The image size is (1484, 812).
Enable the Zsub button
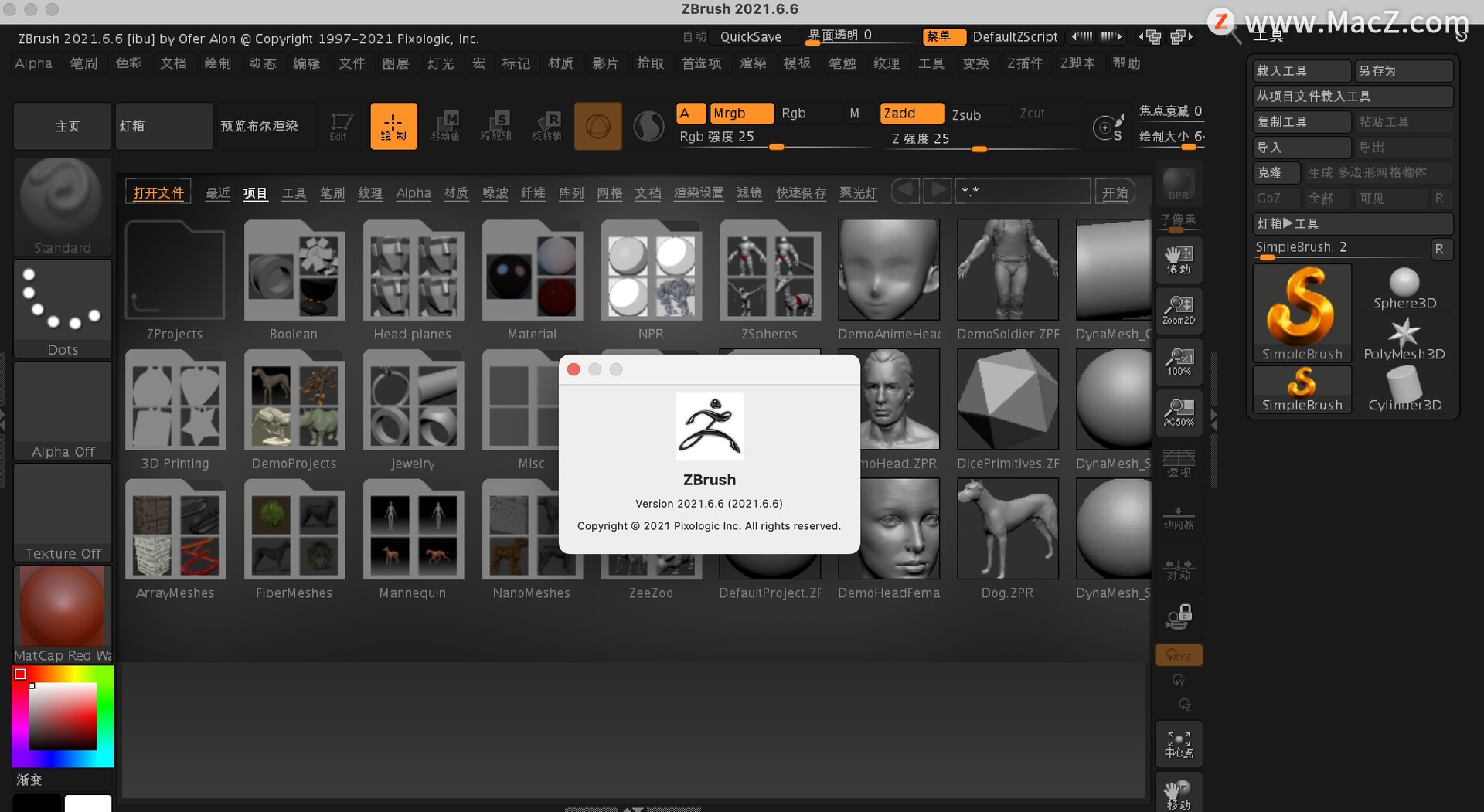click(980, 114)
